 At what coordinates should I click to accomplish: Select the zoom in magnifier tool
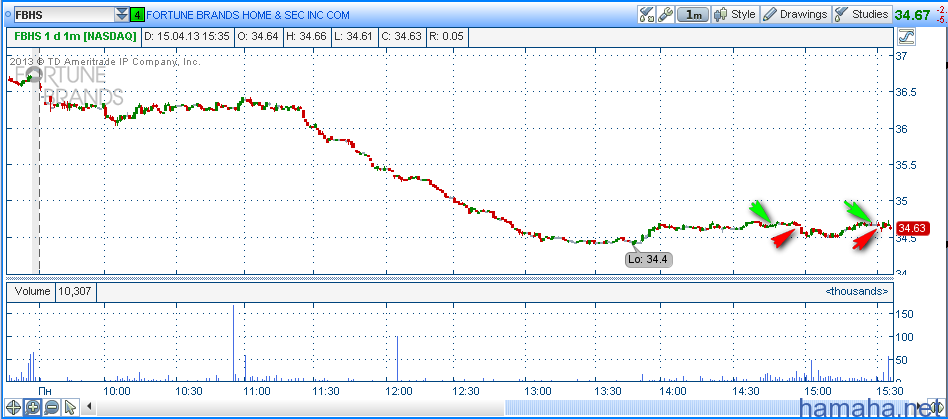tap(32, 408)
